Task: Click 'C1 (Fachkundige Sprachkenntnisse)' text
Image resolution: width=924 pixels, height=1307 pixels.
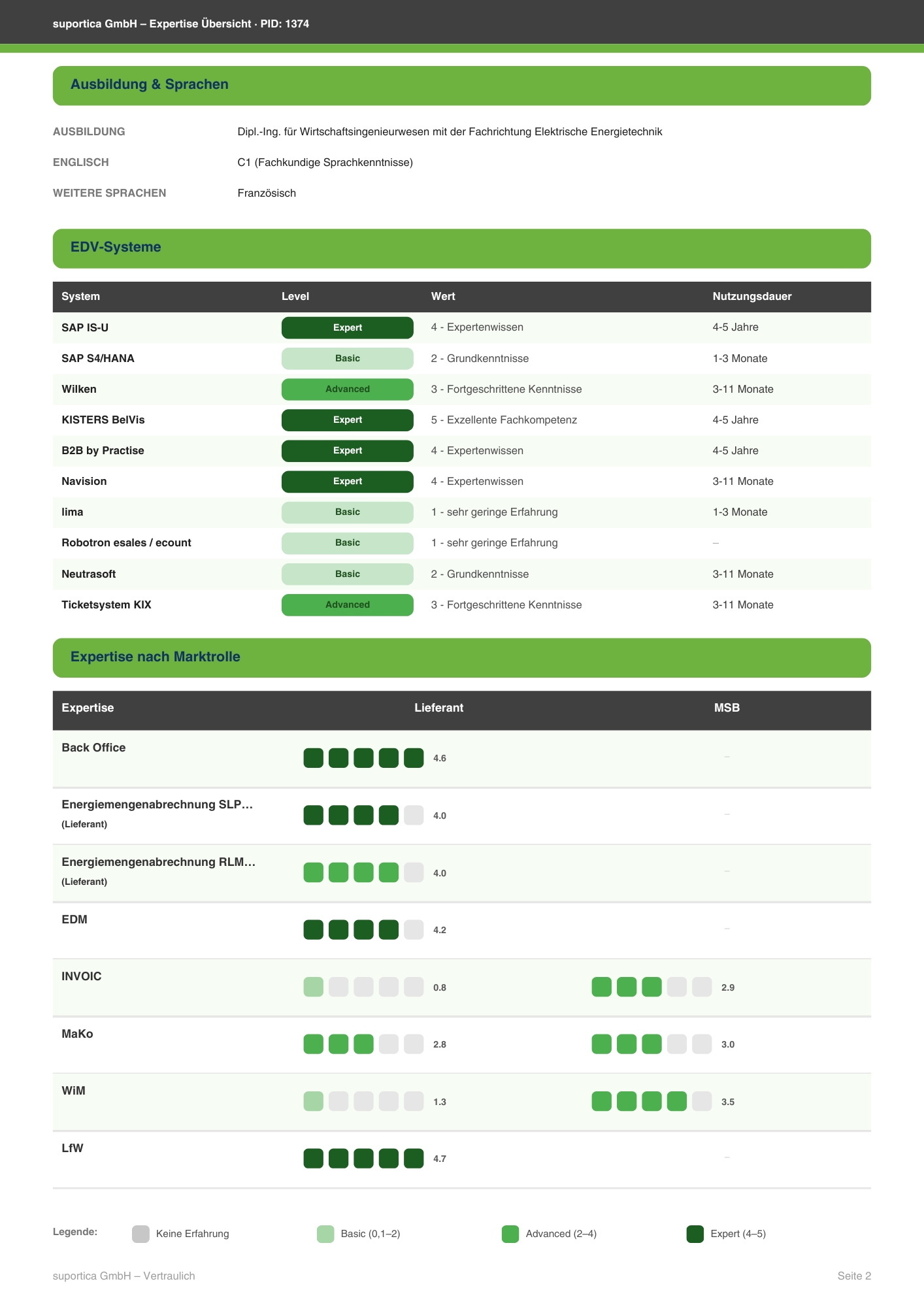Action: click(325, 162)
